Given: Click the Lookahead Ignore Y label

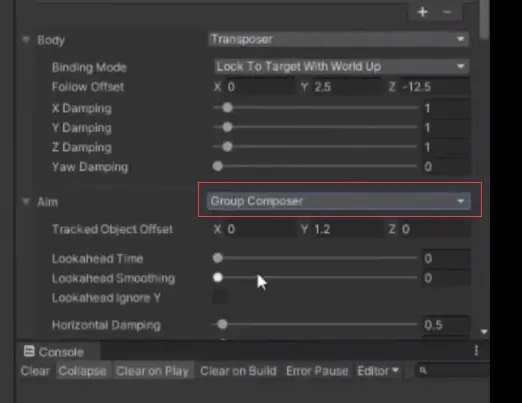Looking at the screenshot, I should (106, 298).
